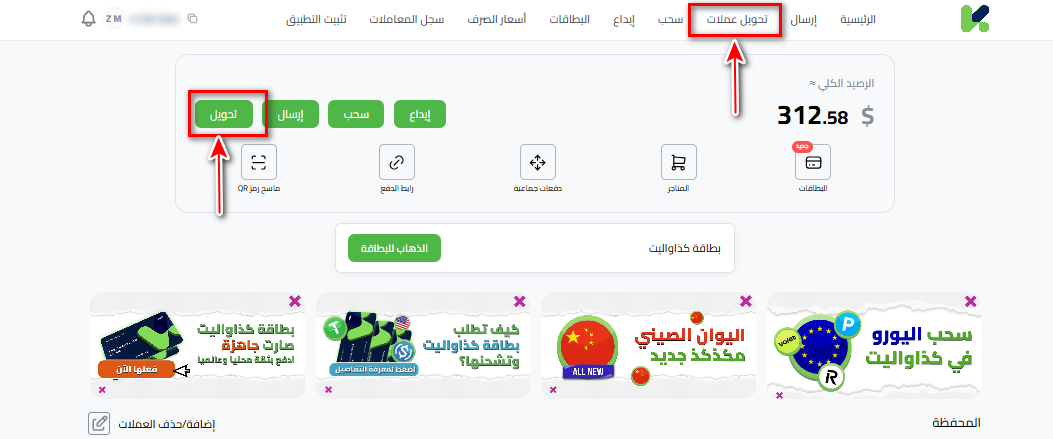Click the green إيداع deposit button
Viewport: 1053px width, 439px height.
coord(420,114)
